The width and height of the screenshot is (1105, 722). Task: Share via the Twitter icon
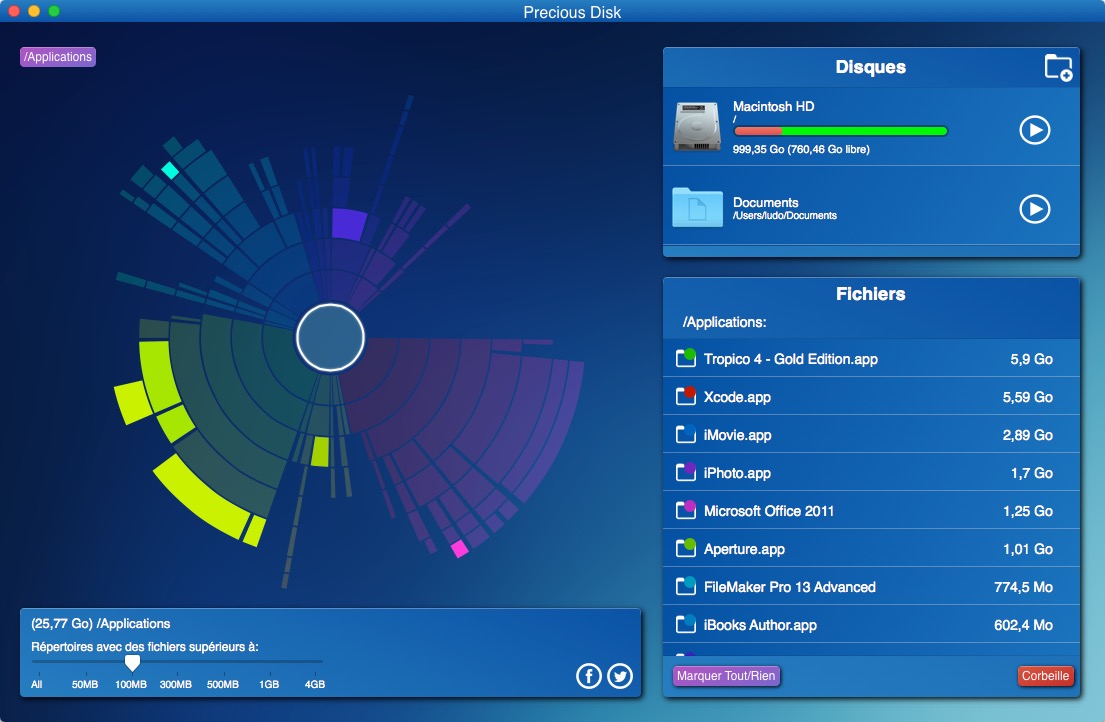coord(620,676)
